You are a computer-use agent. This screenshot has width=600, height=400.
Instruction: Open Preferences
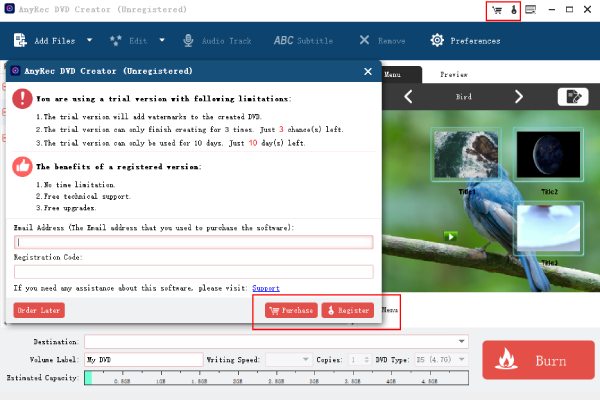pyautogui.click(x=465, y=41)
